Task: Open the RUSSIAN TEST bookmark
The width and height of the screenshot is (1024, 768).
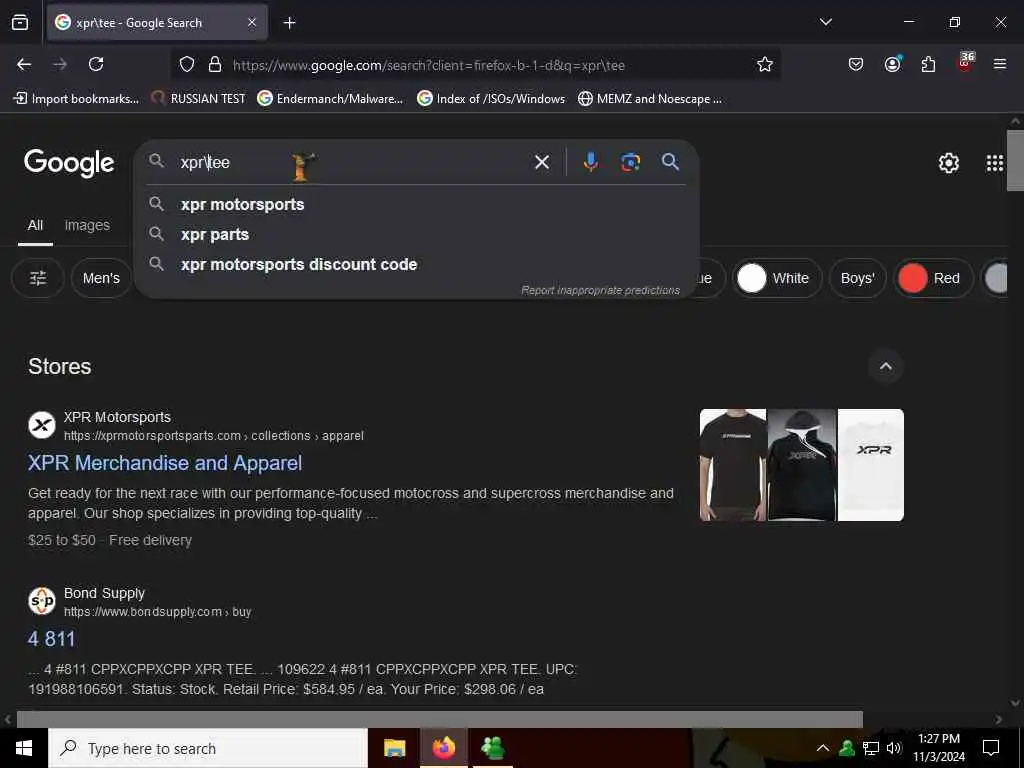Action: pos(199,99)
